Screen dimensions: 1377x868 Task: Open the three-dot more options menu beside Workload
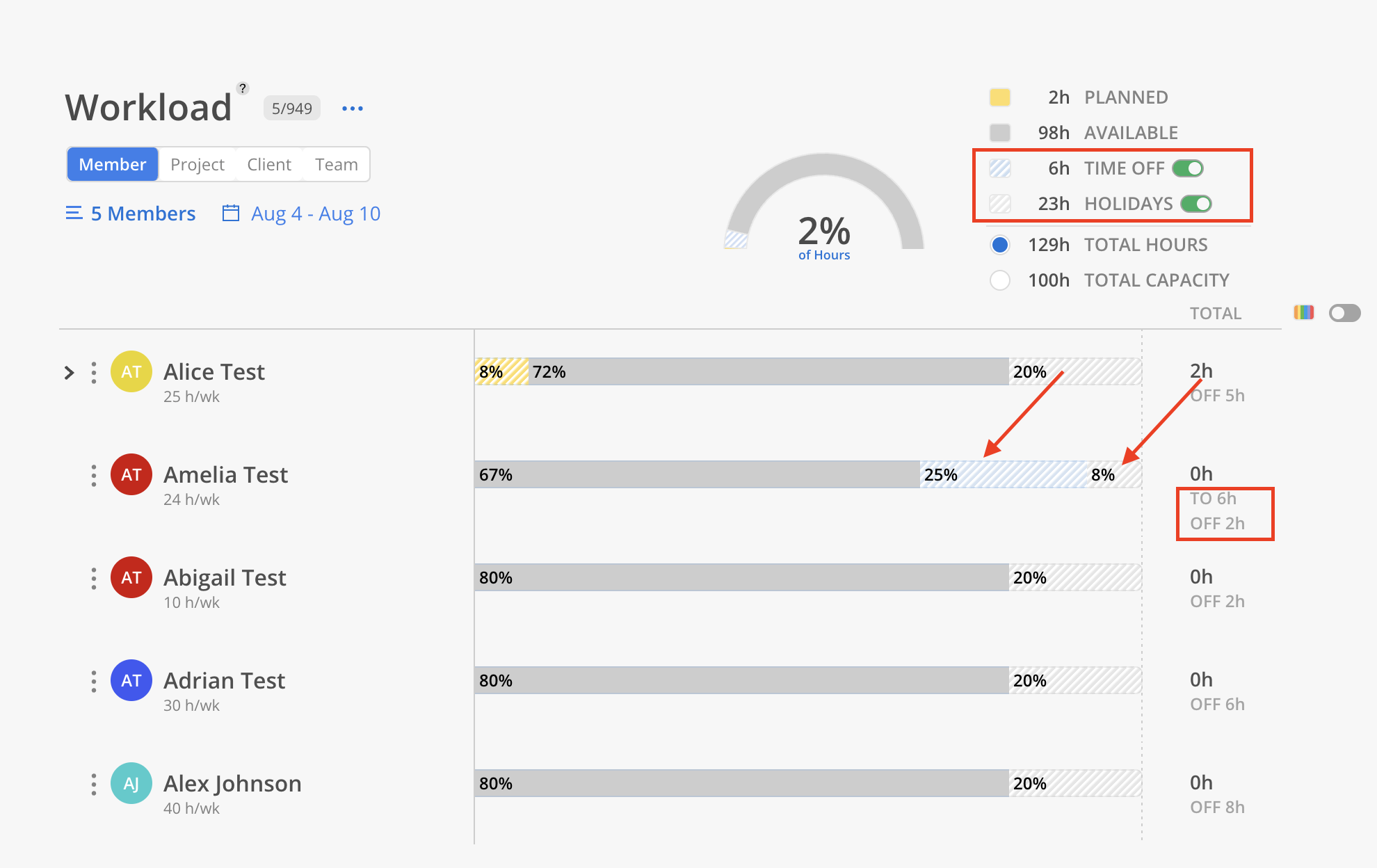[353, 108]
